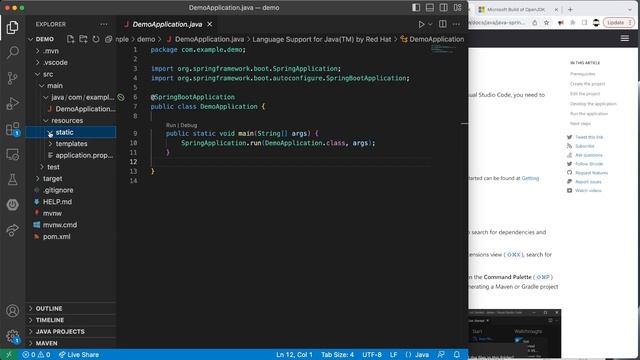This screenshot has height=360, width=640.
Task: Change the UTF-8 encoding
Action: [372, 355]
